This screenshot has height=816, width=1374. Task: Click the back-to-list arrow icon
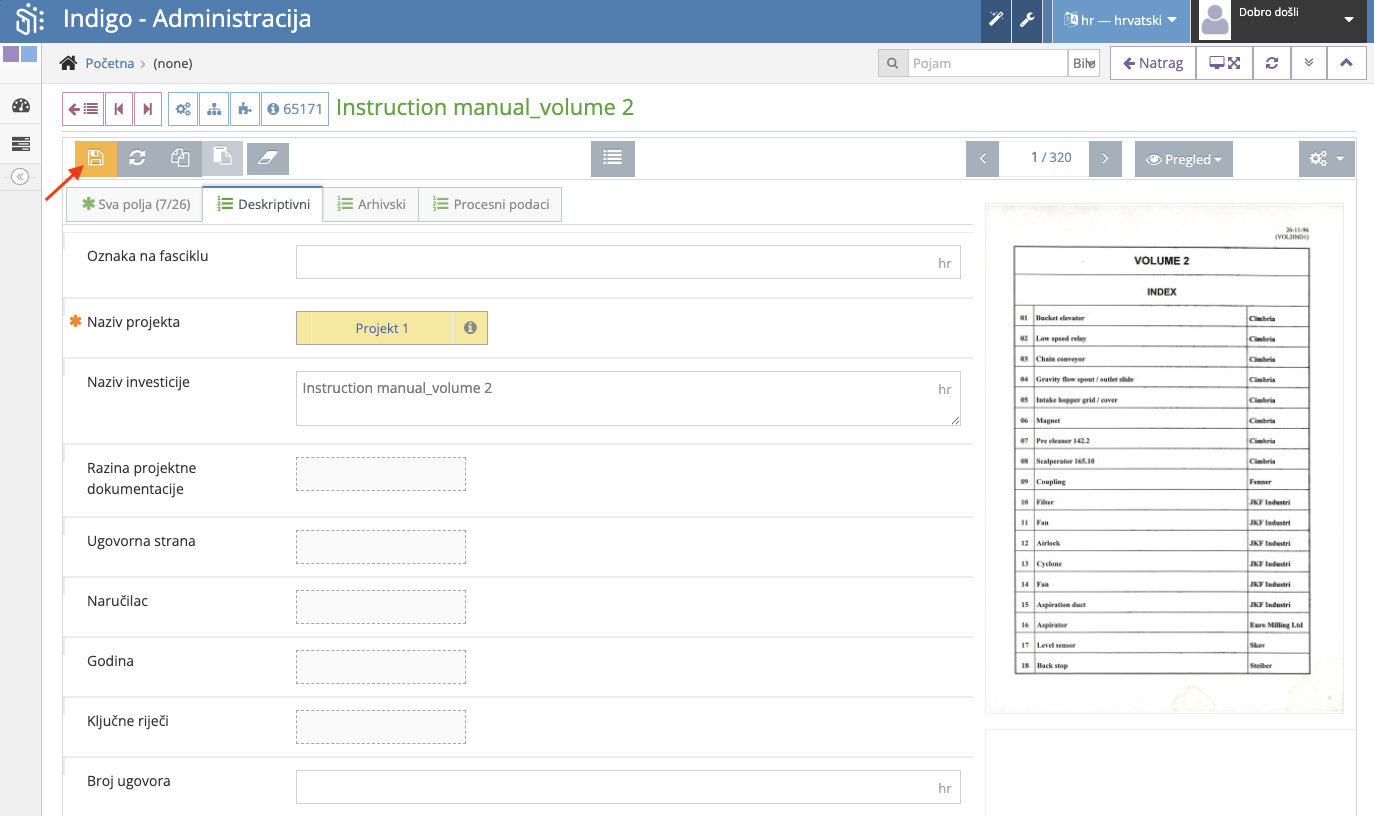(x=83, y=109)
